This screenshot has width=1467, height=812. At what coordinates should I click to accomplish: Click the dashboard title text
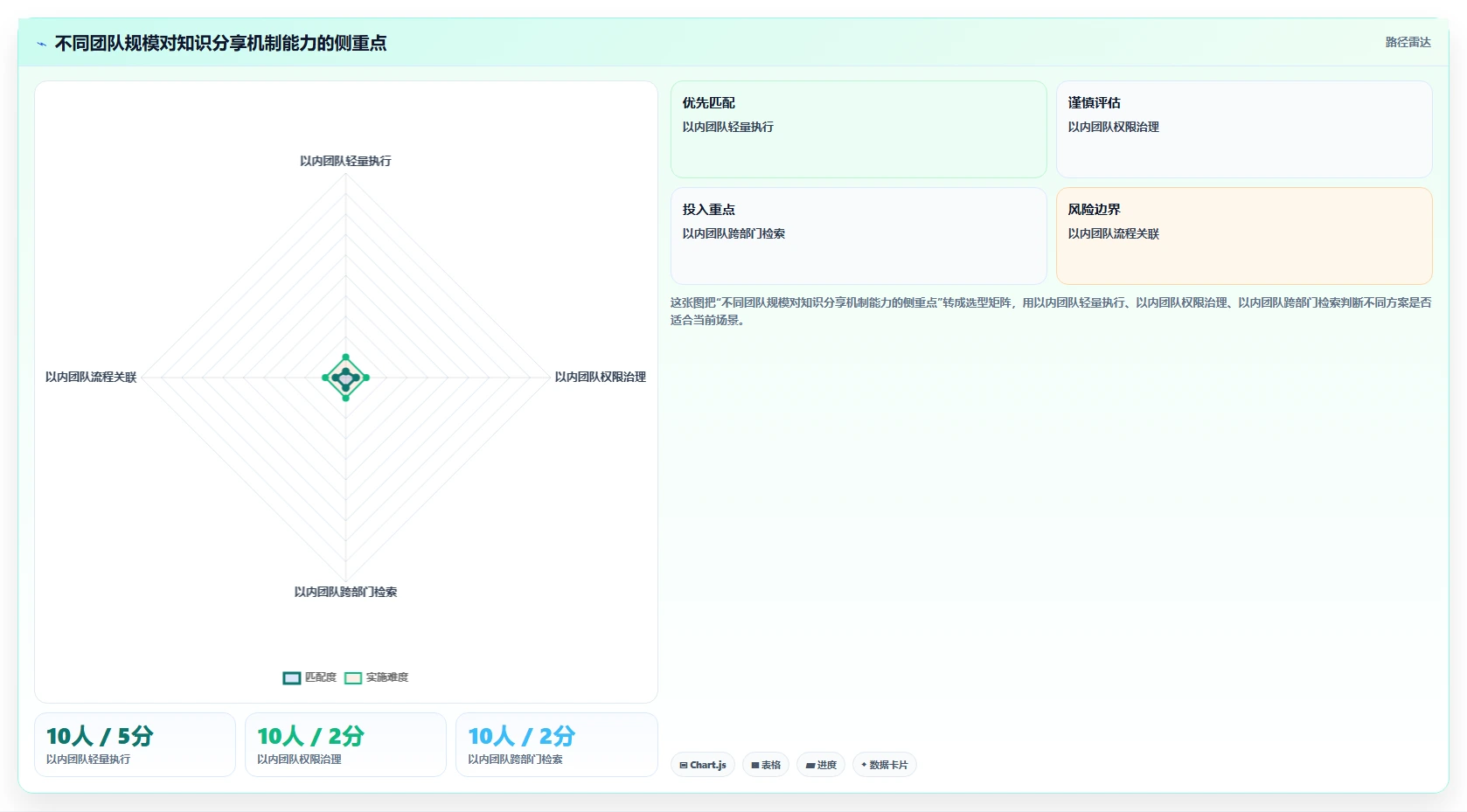[x=220, y=44]
